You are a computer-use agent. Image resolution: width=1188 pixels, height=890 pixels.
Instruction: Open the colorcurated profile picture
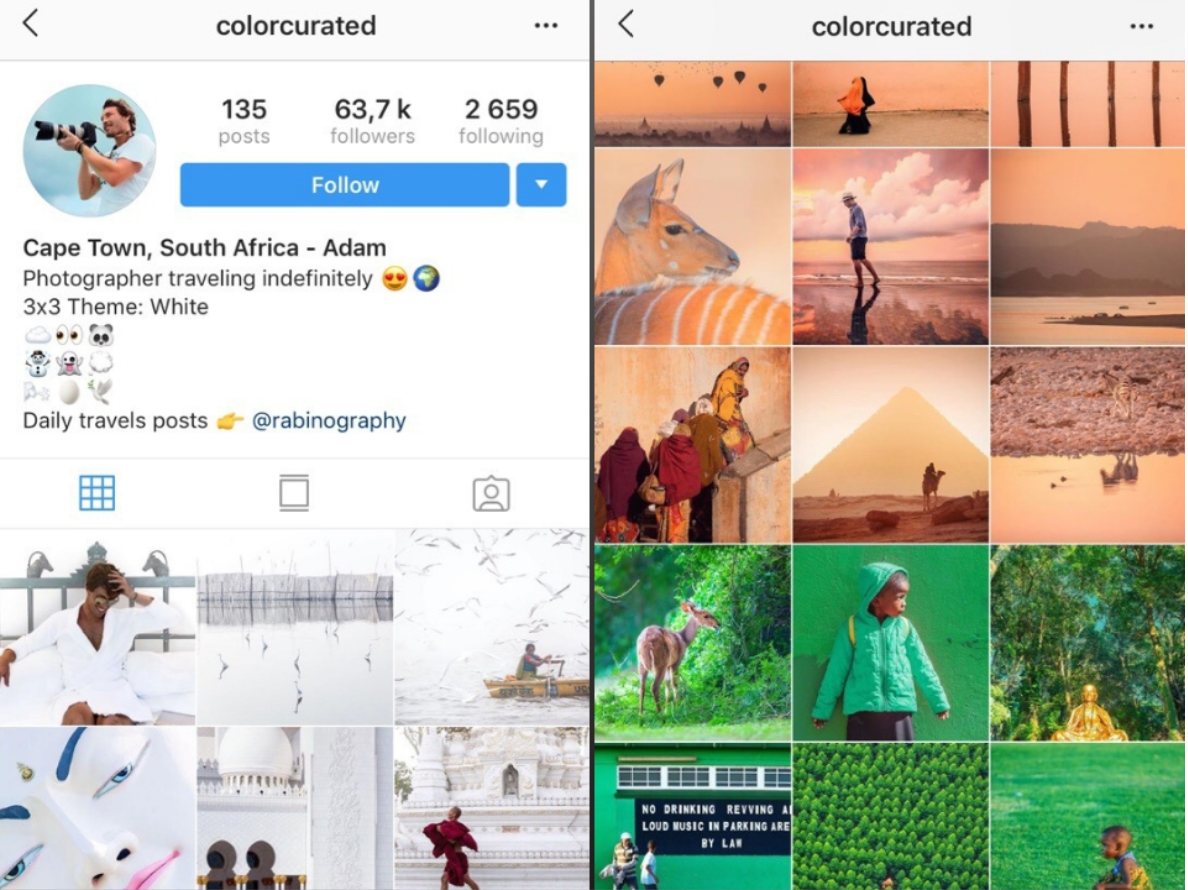coord(89,150)
